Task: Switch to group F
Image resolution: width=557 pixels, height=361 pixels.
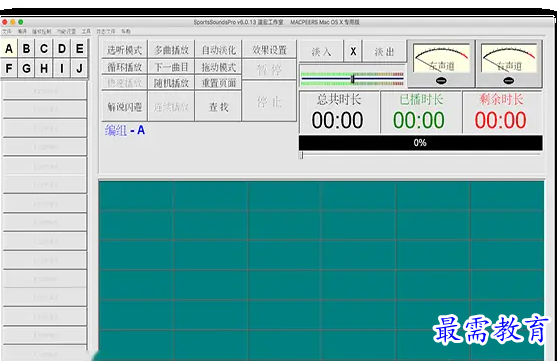Action: (x=9, y=68)
